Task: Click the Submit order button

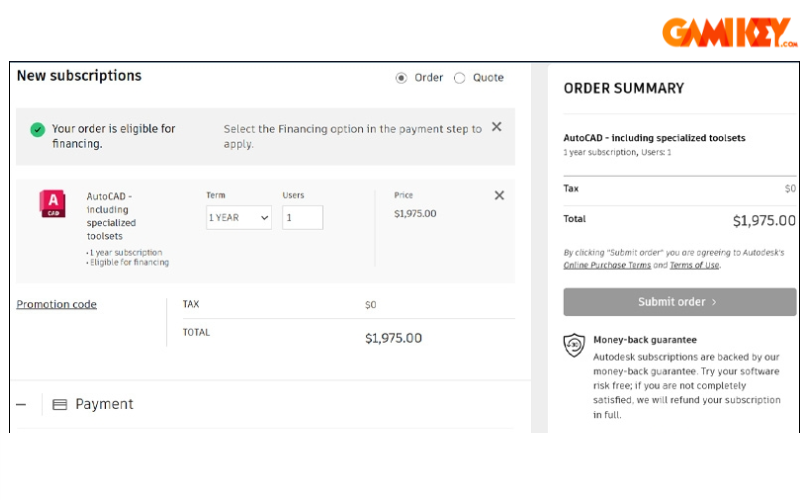Action: coord(680,302)
